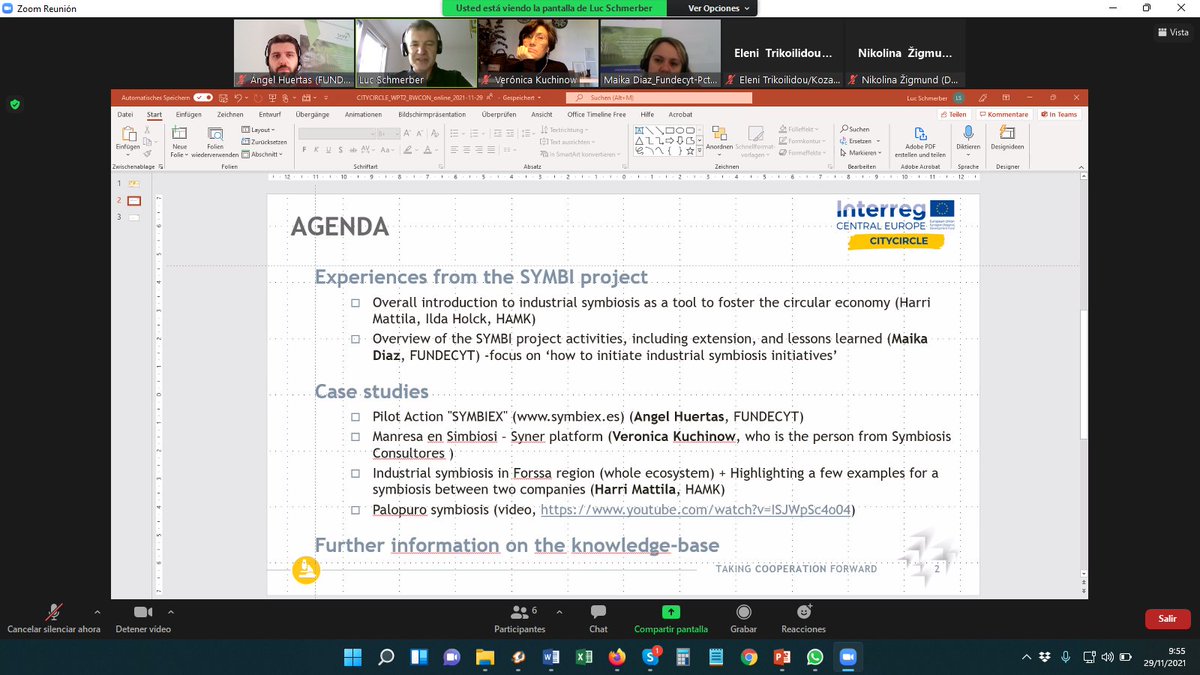Viewport: 1200px width, 675px height.
Task: Open the Animationen ribbon tab
Action: pos(363,115)
